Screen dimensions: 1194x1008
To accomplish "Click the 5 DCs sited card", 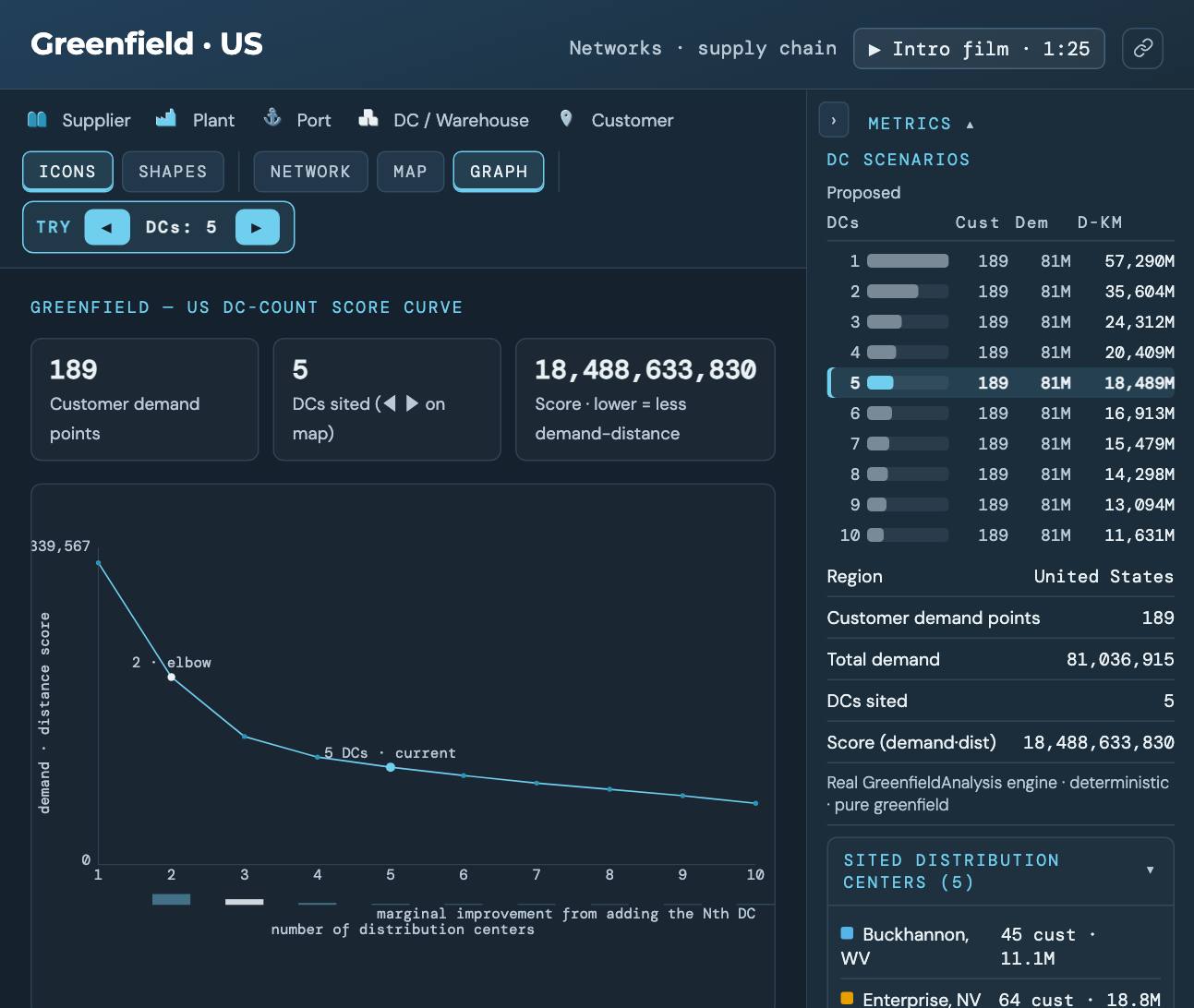I will coord(387,400).
